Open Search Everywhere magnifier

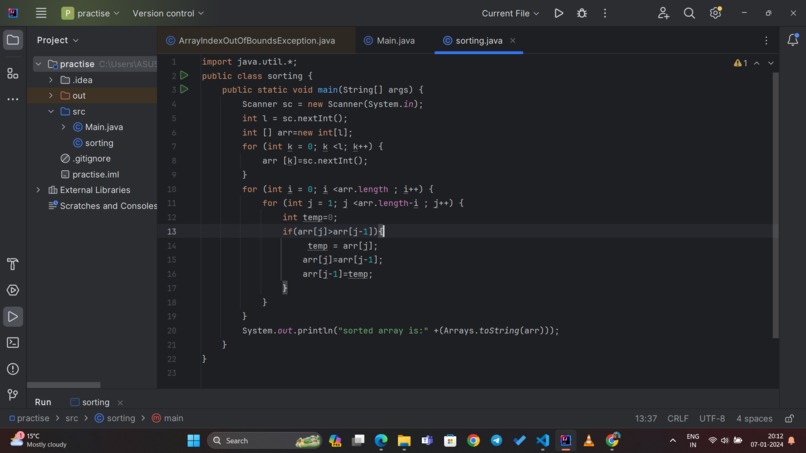(x=689, y=13)
